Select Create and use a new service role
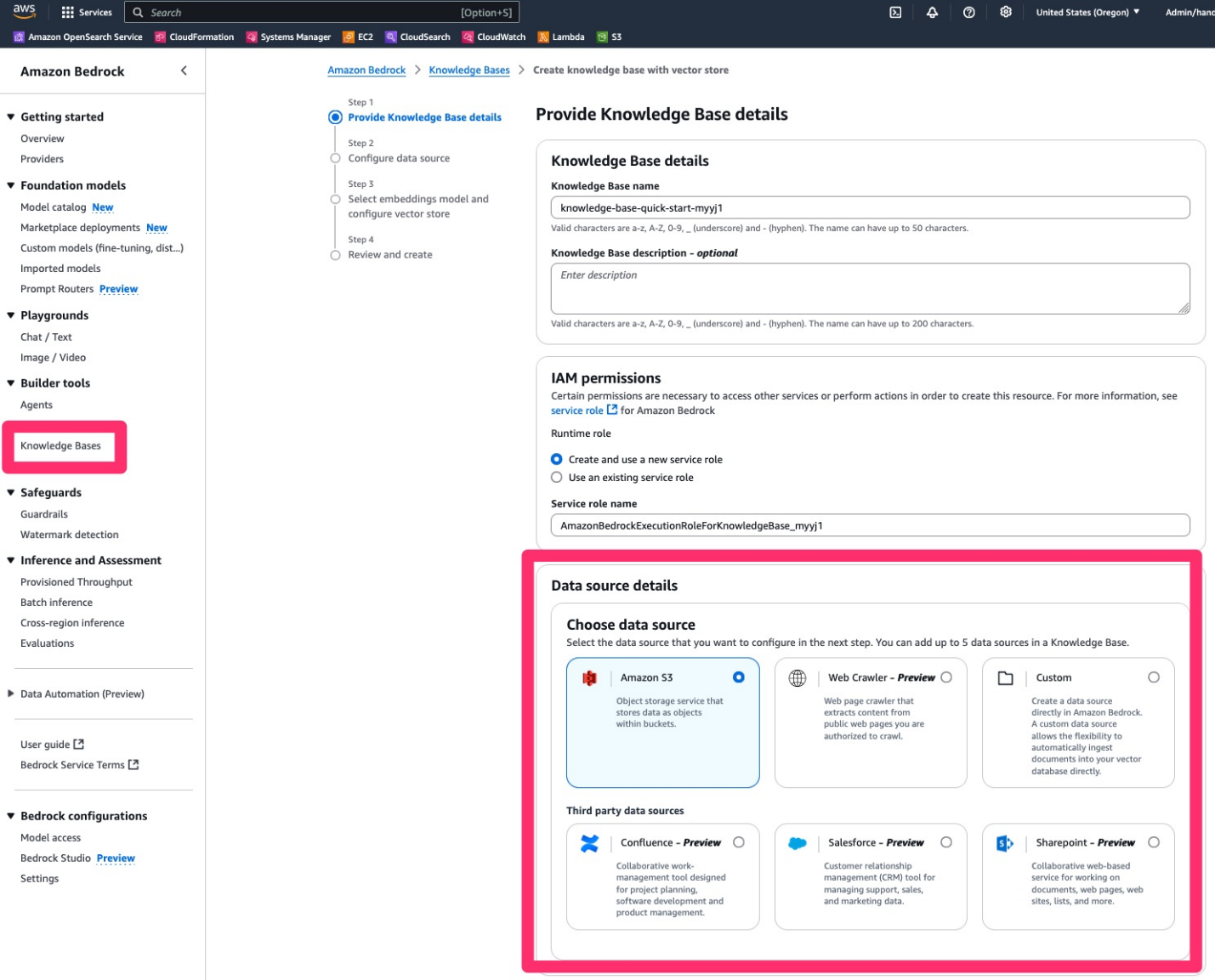The height and width of the screenshot is (980, 1215). click(557, 460)
